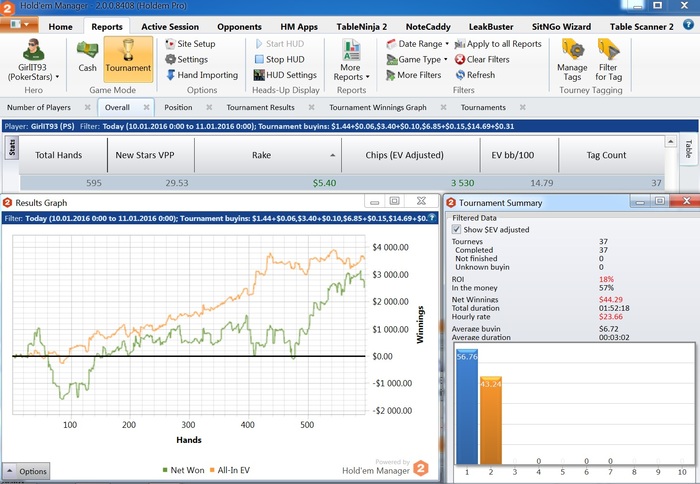Image resolution: width=700 pixels, height=484 pixels.
Task: Open Settings gear option
Action: point(187,59)
